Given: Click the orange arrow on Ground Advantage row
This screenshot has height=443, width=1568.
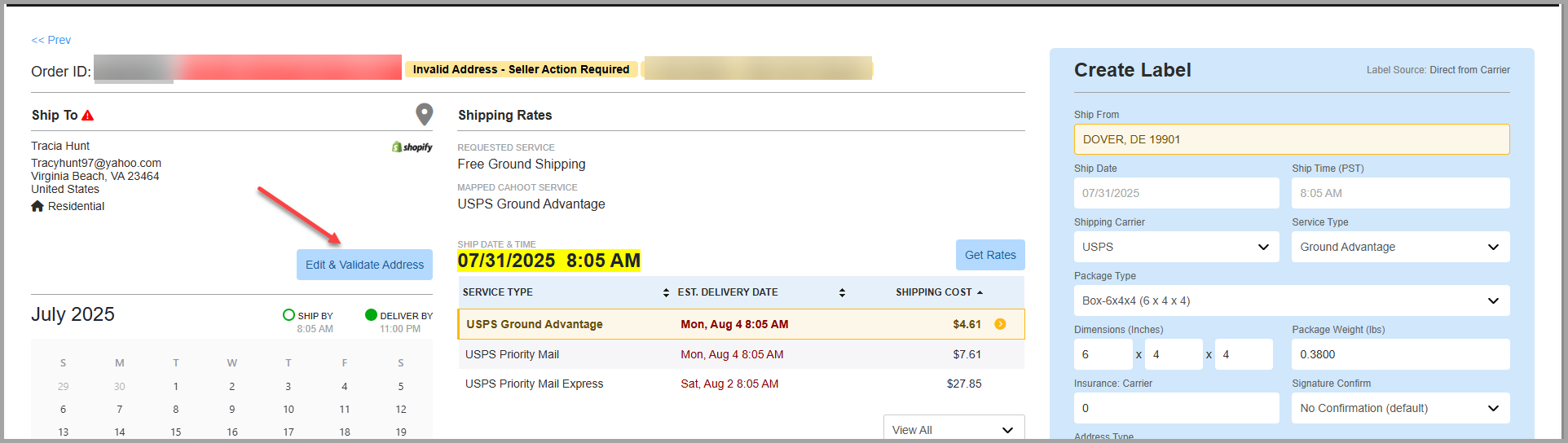Looking at the screenshot, I should point(1000,324).
